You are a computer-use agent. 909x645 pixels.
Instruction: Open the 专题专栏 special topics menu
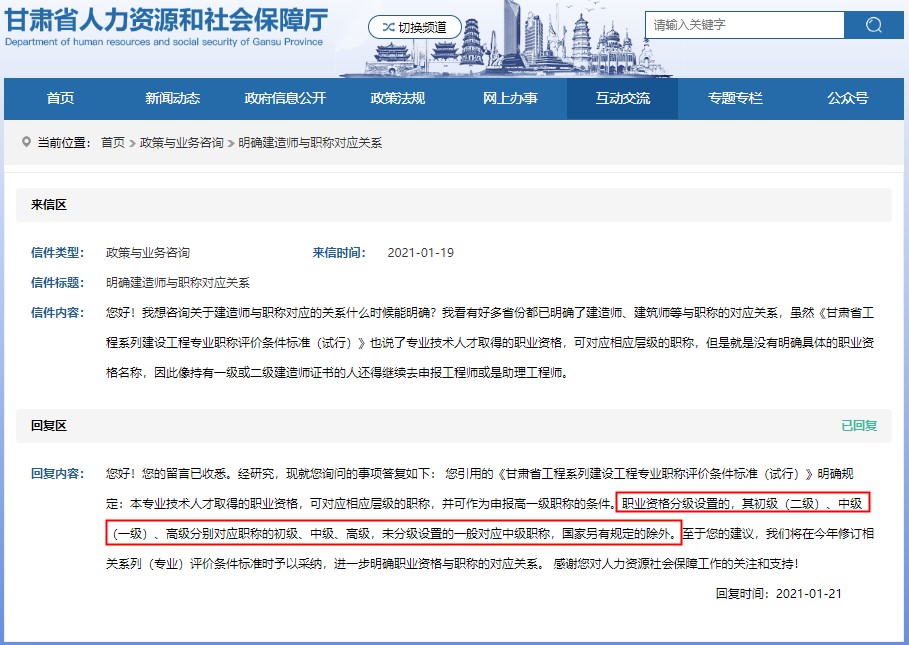tap(733, 100)
